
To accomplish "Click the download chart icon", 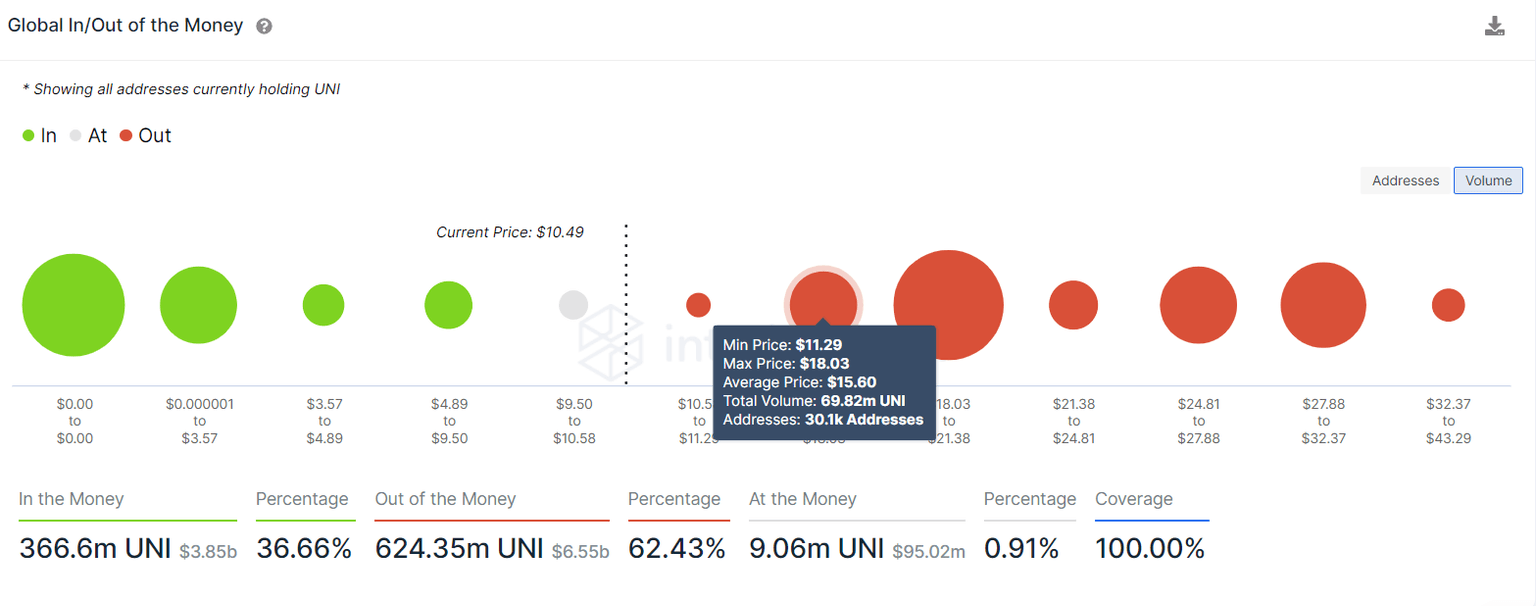I will [1494, 26].
